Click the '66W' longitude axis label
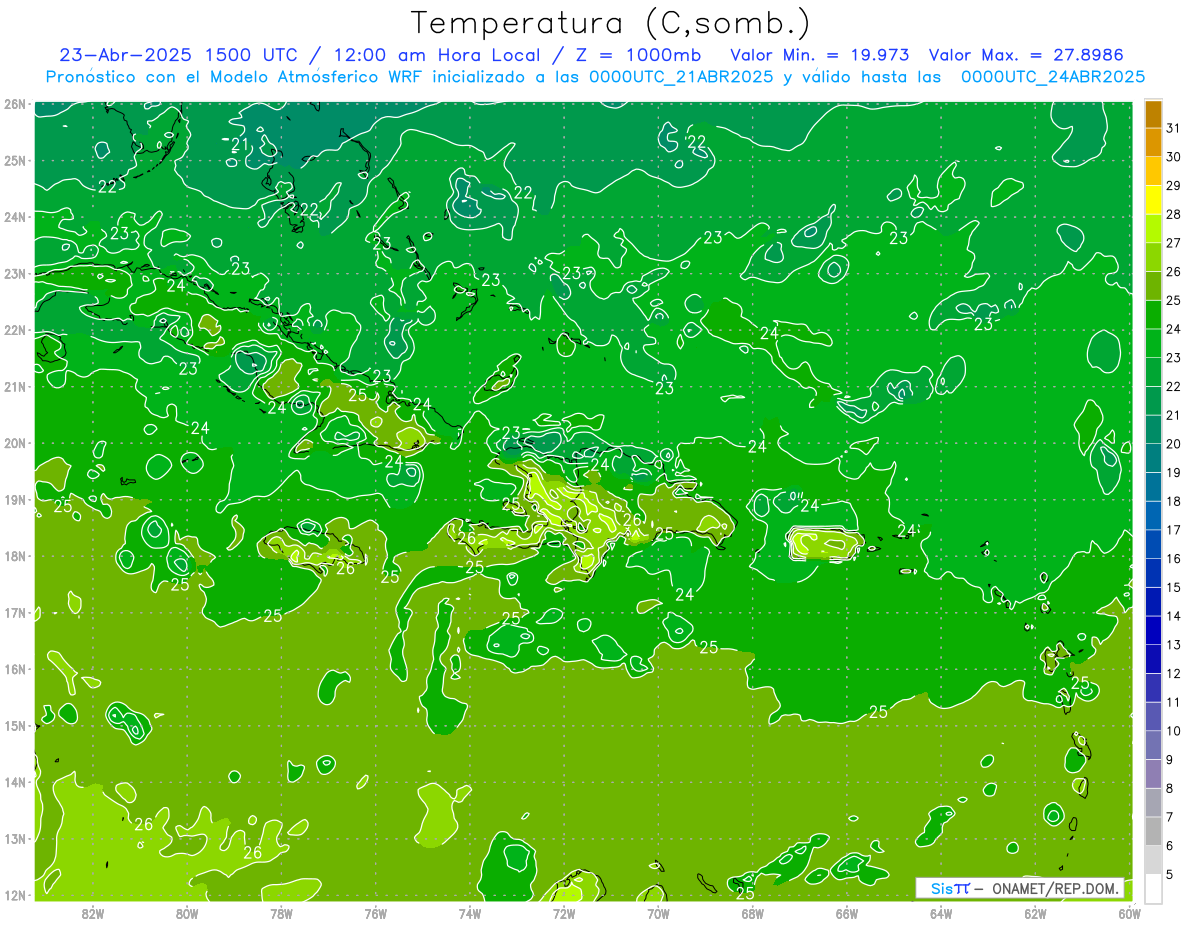 pyautogui.click(x=847, y=913)
